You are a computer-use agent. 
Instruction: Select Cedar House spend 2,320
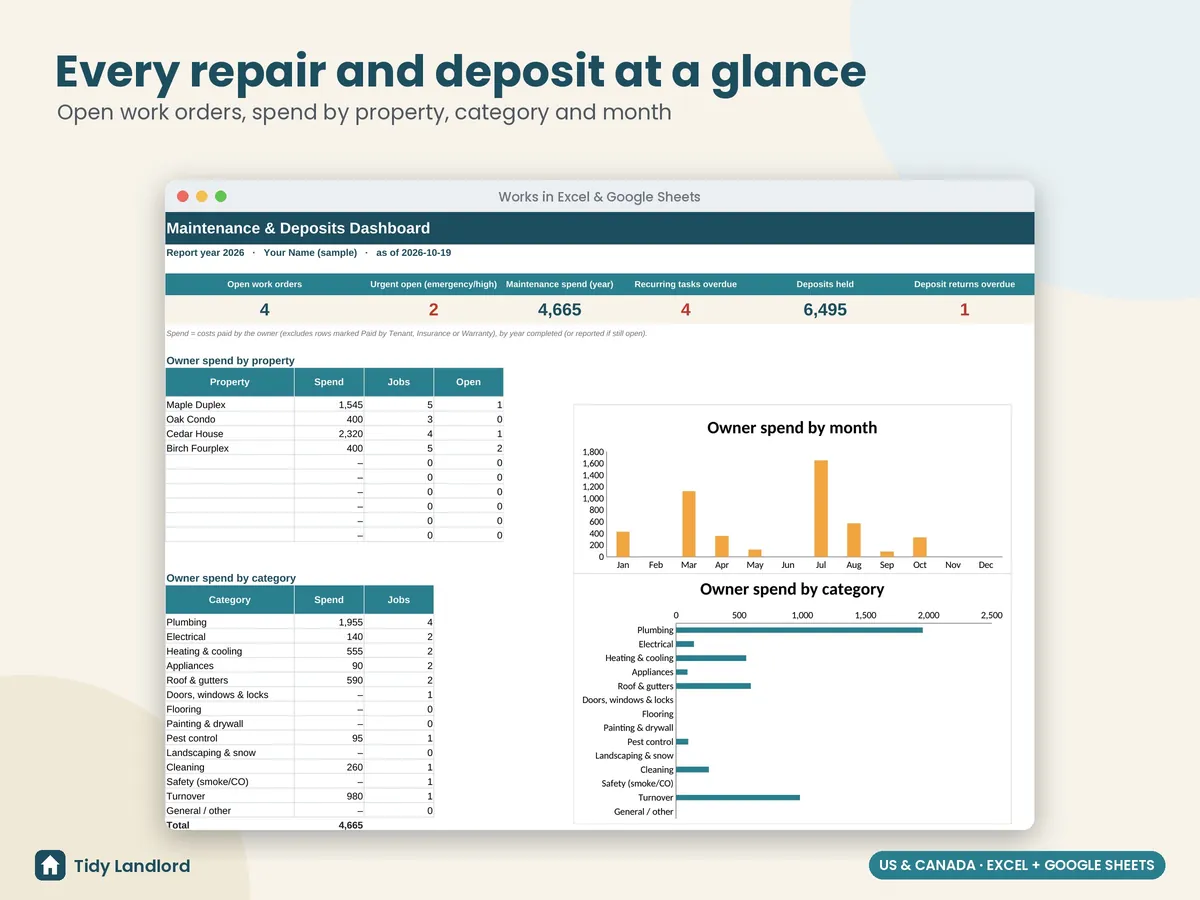350,434
